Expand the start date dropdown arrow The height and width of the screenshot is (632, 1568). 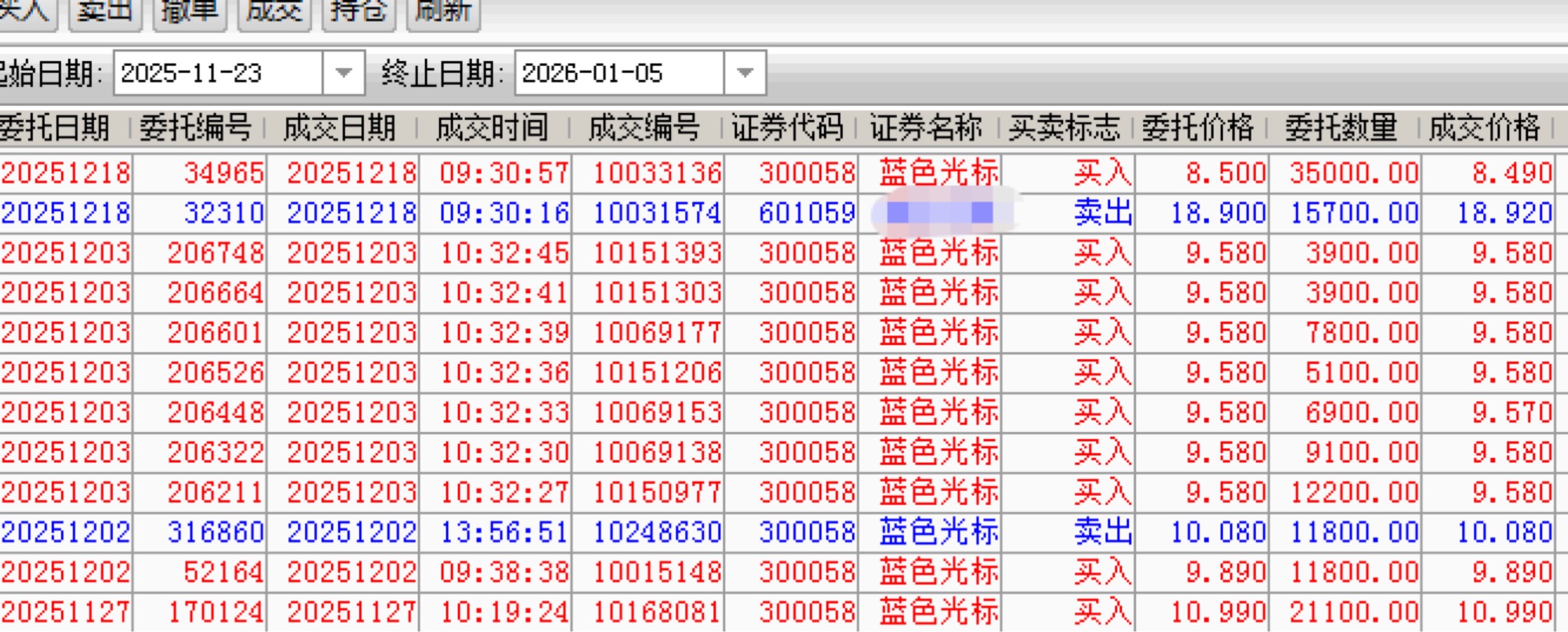coord(343,73)
